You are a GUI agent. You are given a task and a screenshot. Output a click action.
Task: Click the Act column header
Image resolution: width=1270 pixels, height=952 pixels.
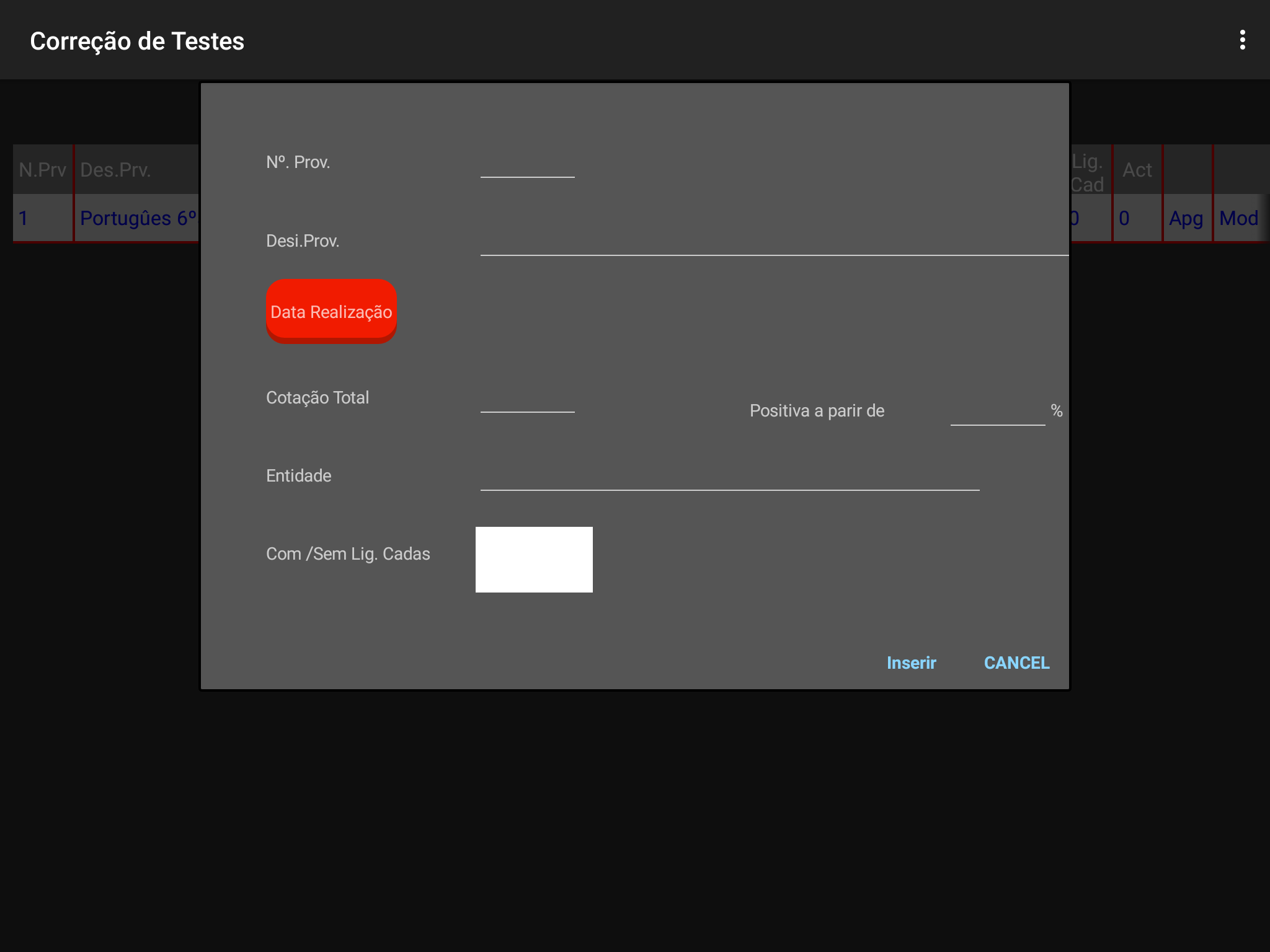tap(1137, 170)
